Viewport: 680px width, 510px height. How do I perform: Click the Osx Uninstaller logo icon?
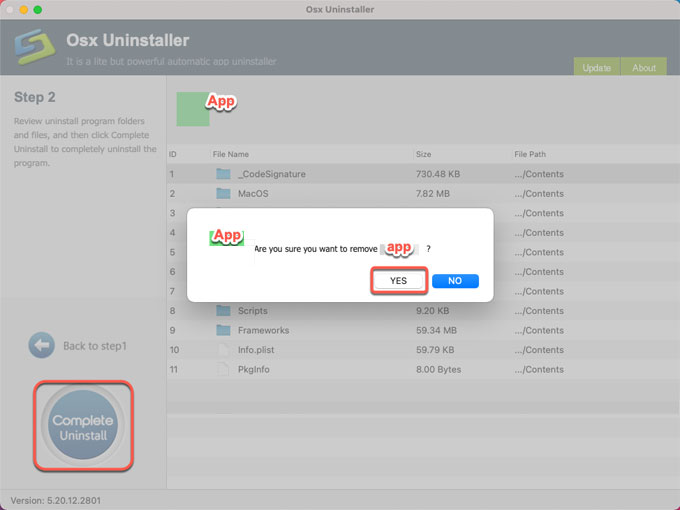(35, 46)
